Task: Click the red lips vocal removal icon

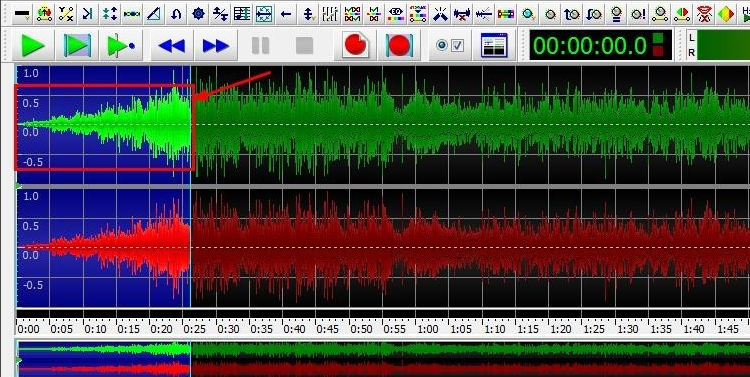Action: pyautogui.click(x=704, y=14)
